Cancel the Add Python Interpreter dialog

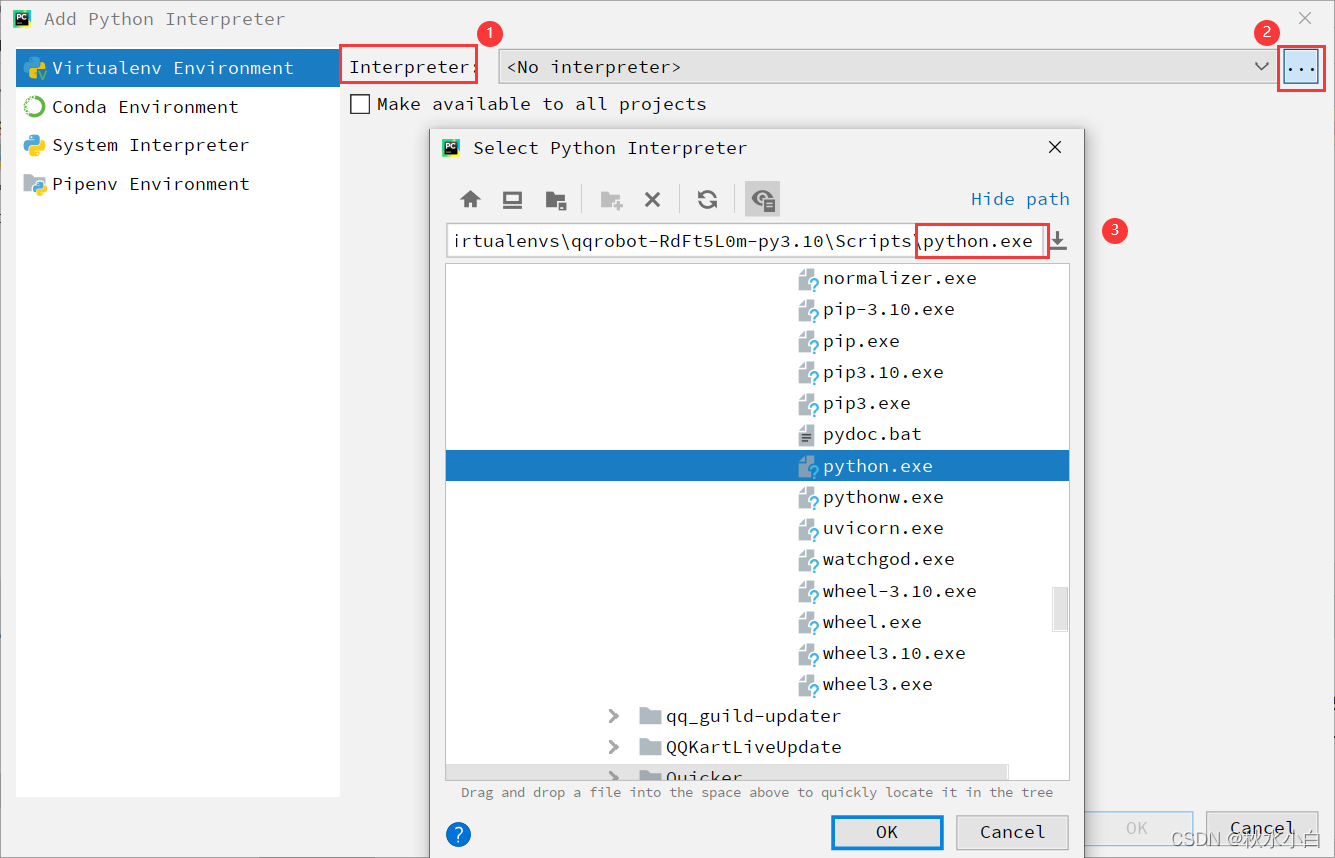tap(1261, 828)
